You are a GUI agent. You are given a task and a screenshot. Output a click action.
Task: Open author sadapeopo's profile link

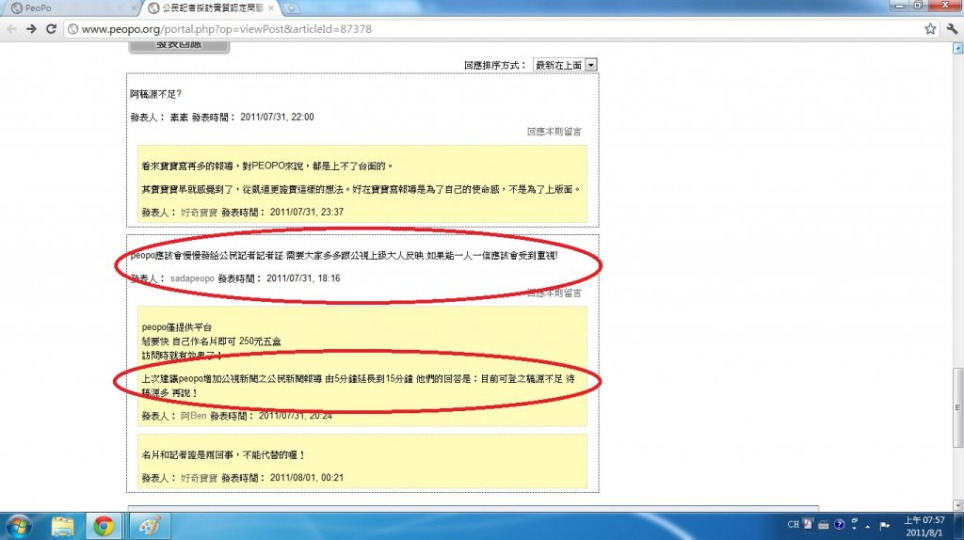click(192, 278)
